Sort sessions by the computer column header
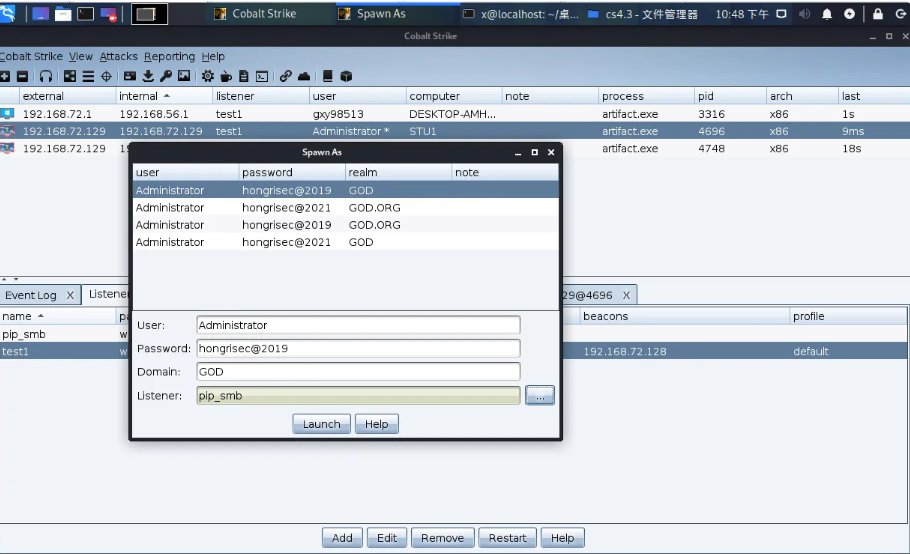The image size is (910, 554). click(x=454, y=96)
